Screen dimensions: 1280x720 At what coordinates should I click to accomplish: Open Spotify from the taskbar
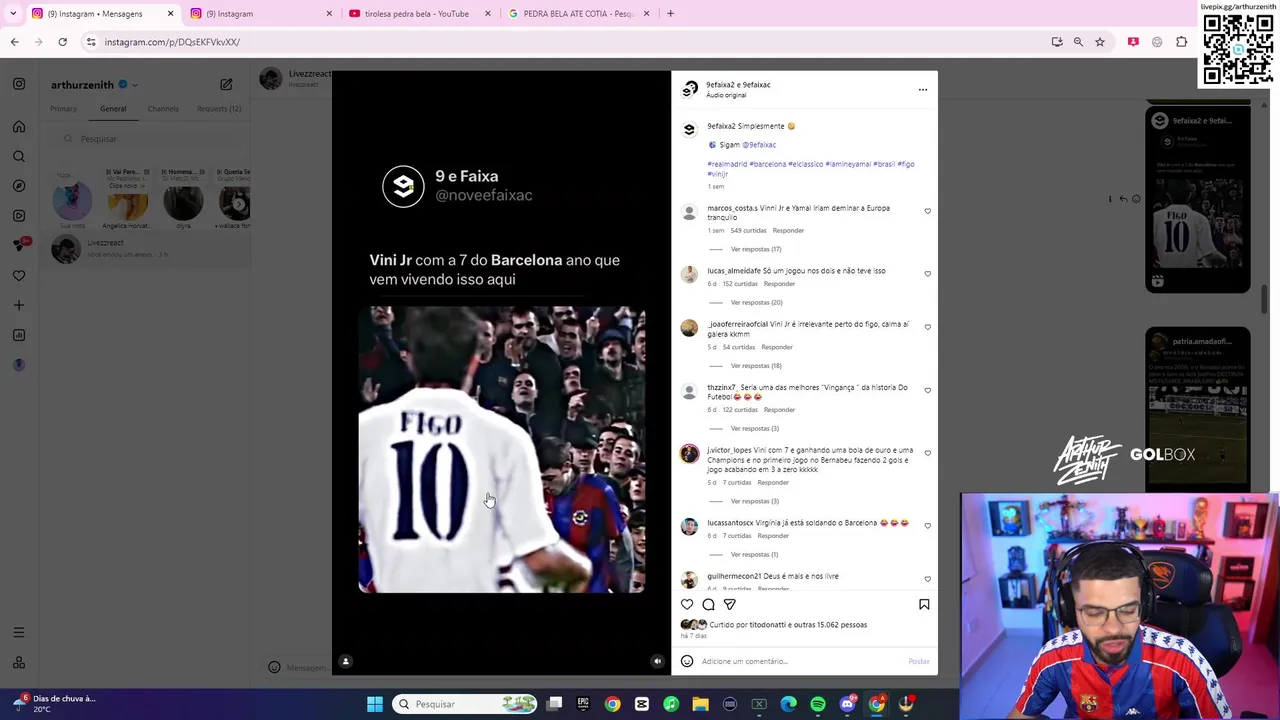pyautogui.click(x=818, y=704)
